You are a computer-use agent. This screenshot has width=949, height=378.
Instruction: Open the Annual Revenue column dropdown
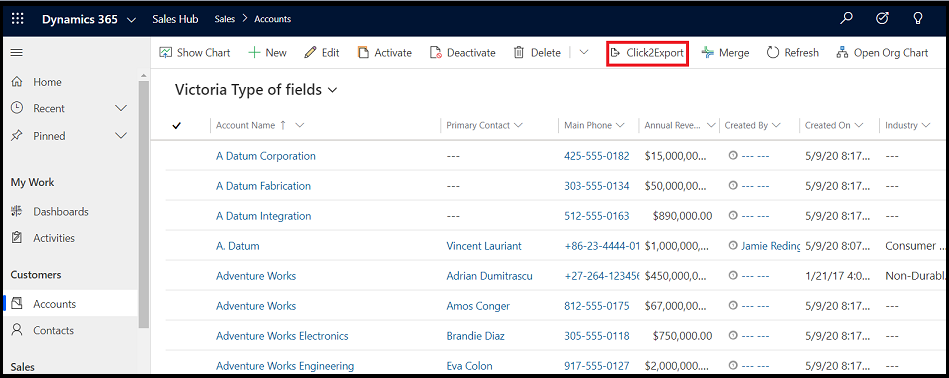(x=711, y=125)
